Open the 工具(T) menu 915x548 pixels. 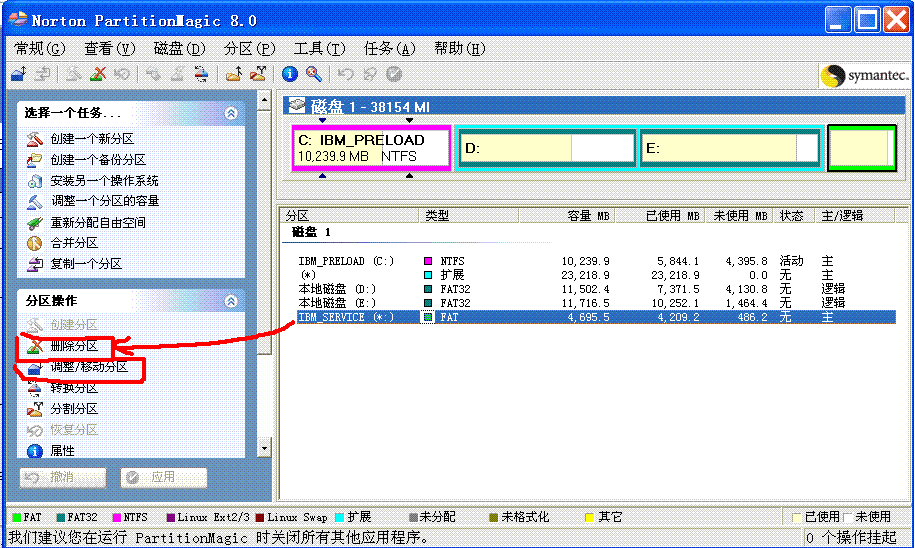coord(319,48)
